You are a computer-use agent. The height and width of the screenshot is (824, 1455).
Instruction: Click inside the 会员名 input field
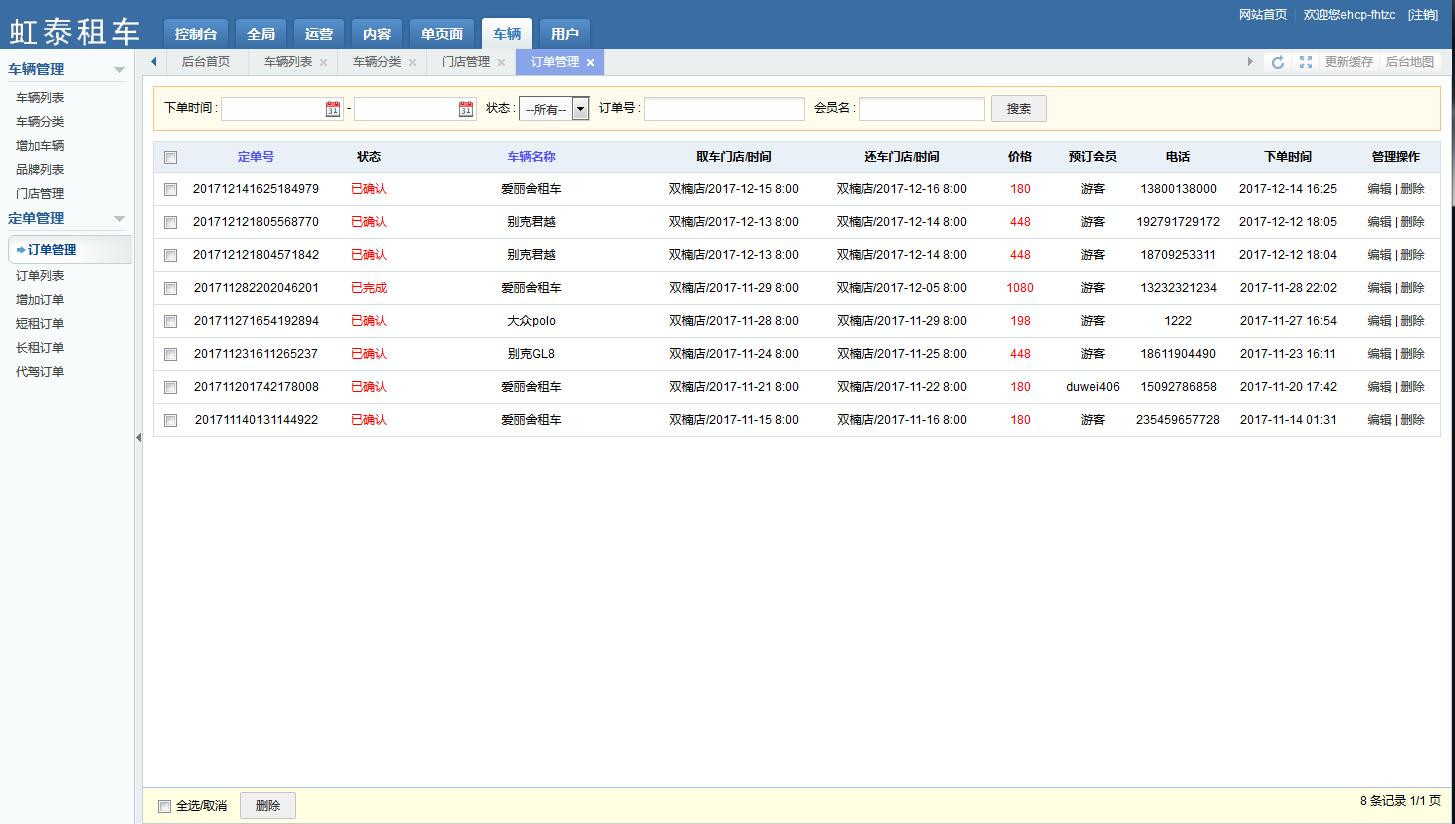tap(920, 109)
